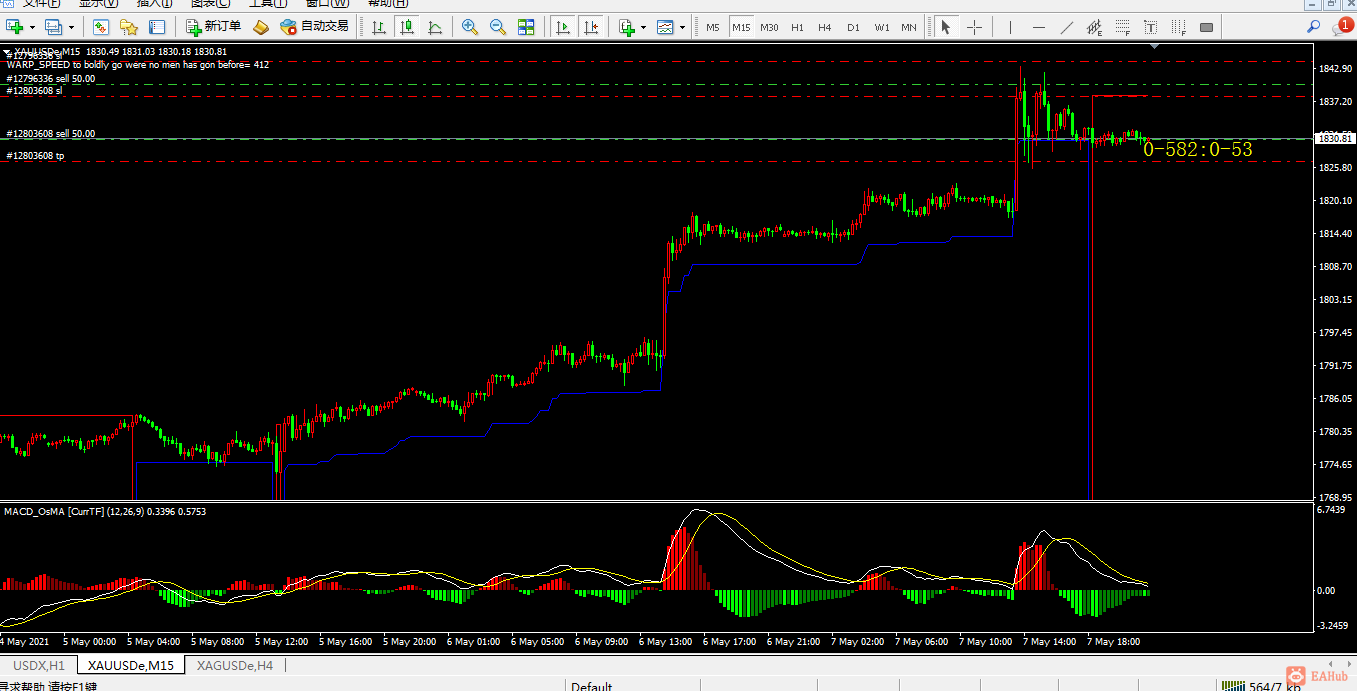Toggle chart shift from right edge
Screen dimensions: 1357x691
click(592, 27)
